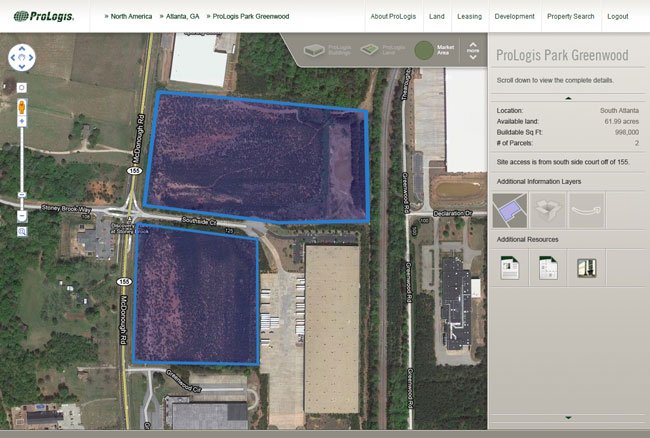
Task: Open the Property Search menu
Action: (570, 17)
